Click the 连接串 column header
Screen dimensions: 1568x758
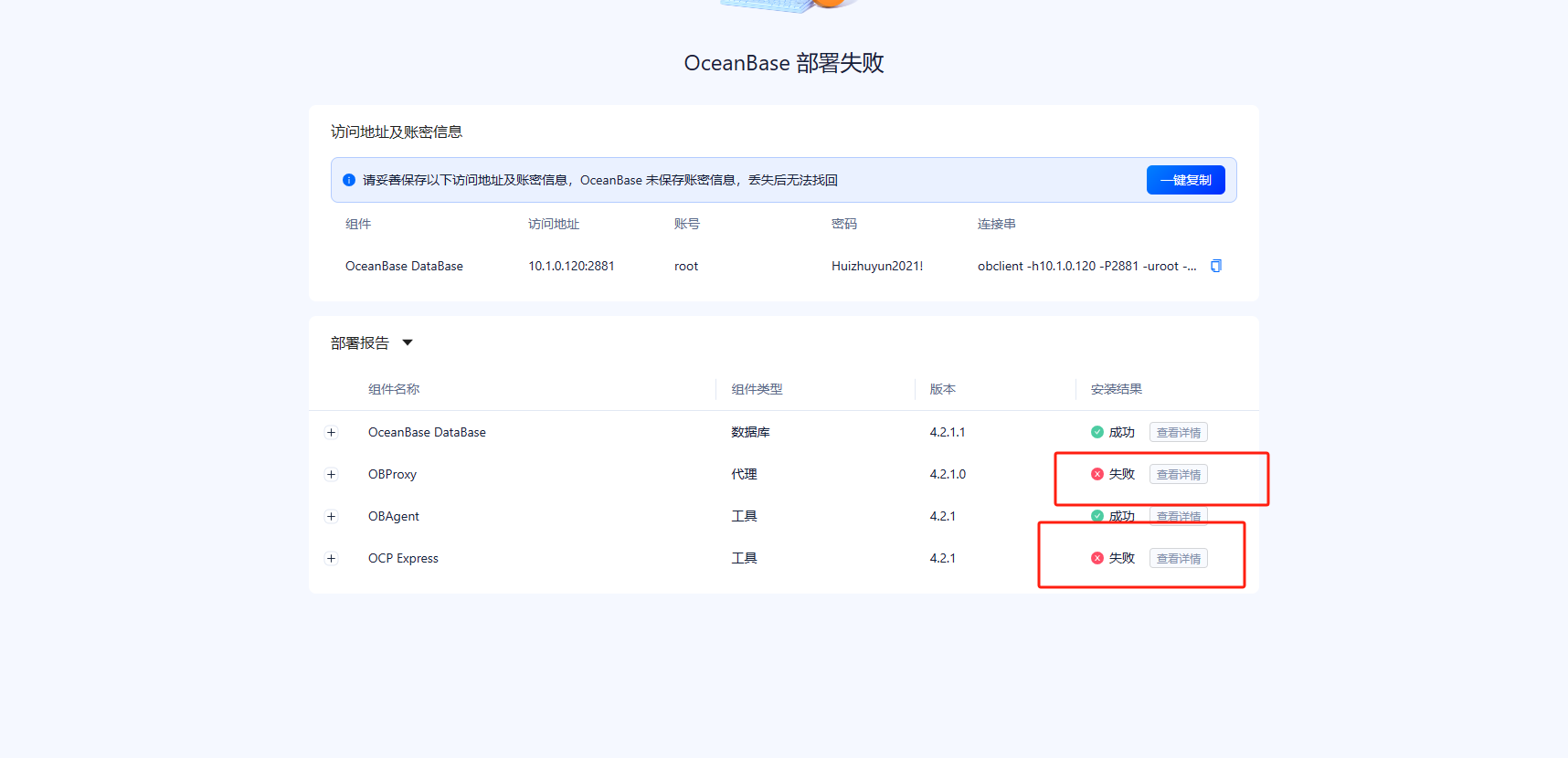[997, 224]
